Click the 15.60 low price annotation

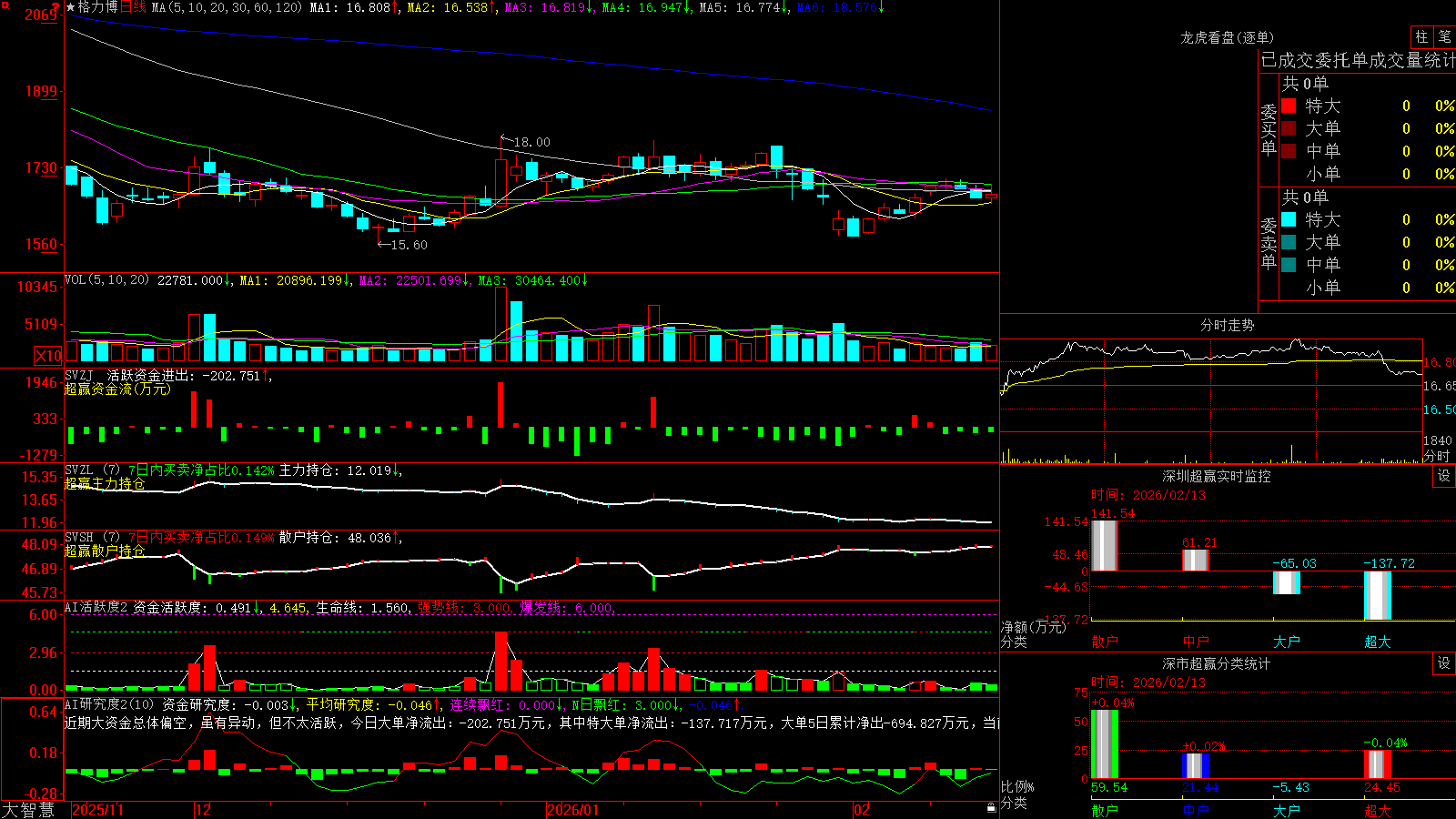[x=409, y=245]
